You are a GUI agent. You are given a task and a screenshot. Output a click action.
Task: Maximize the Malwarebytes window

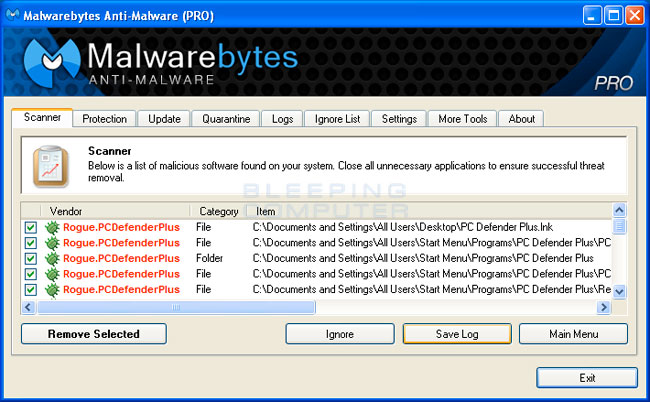tap(614, 16)
